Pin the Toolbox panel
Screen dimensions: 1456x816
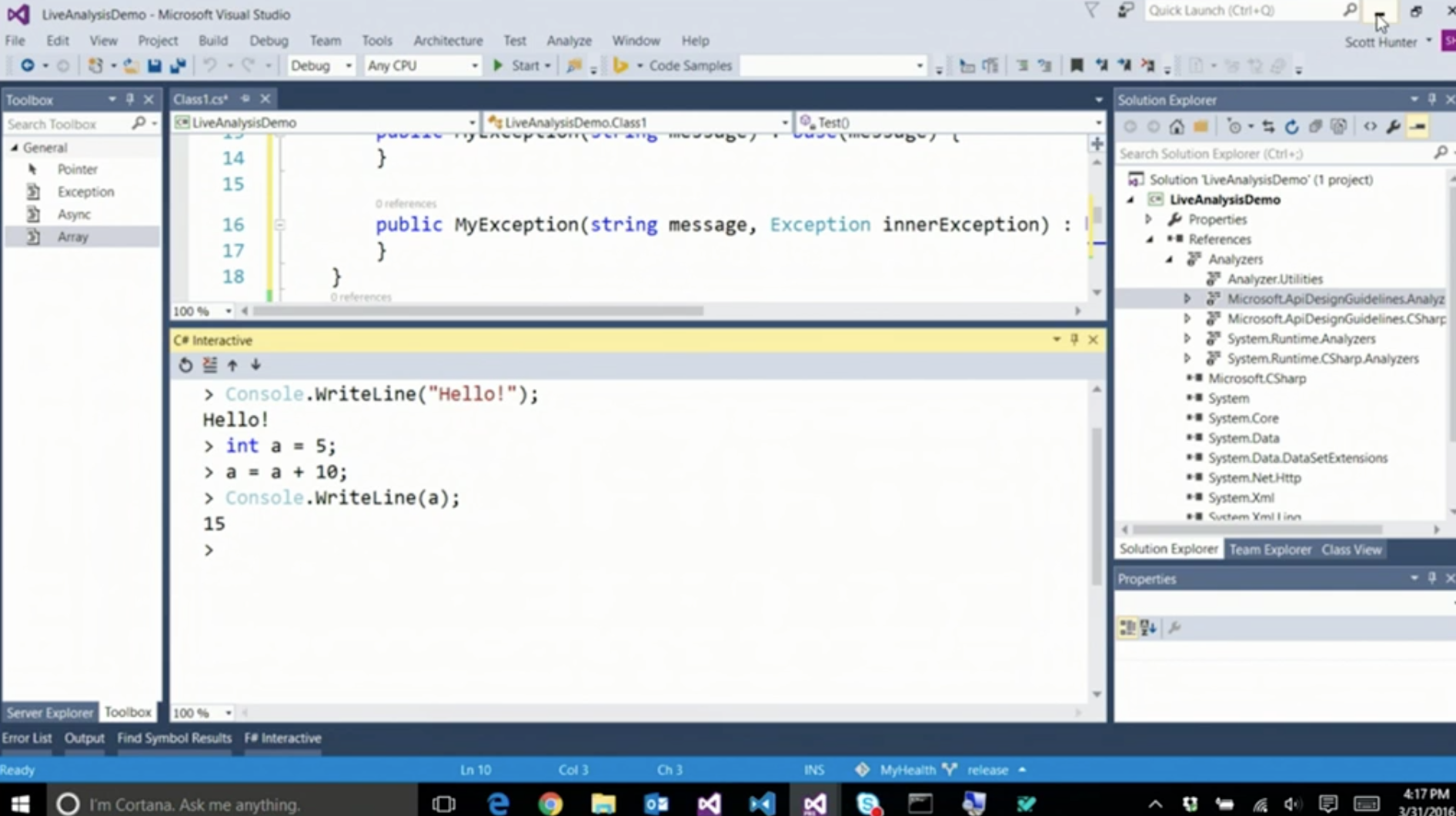pos(130,99)
